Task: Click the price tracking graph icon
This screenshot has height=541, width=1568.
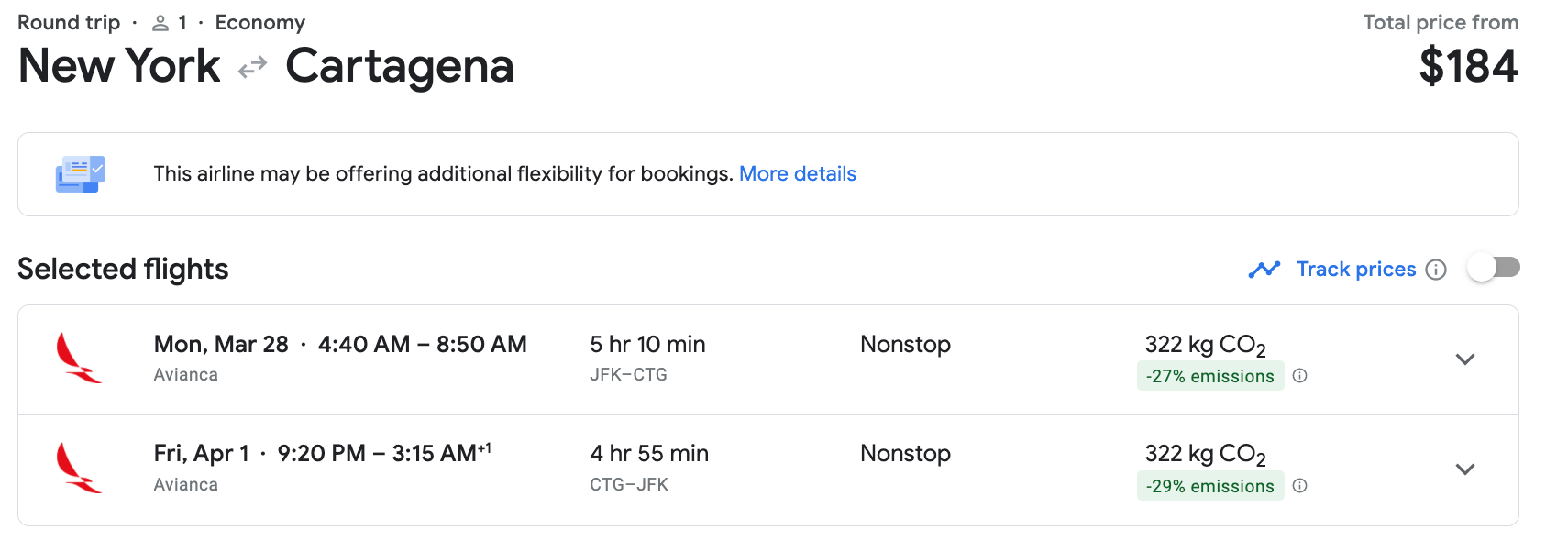Action: tap(1264, 270)
